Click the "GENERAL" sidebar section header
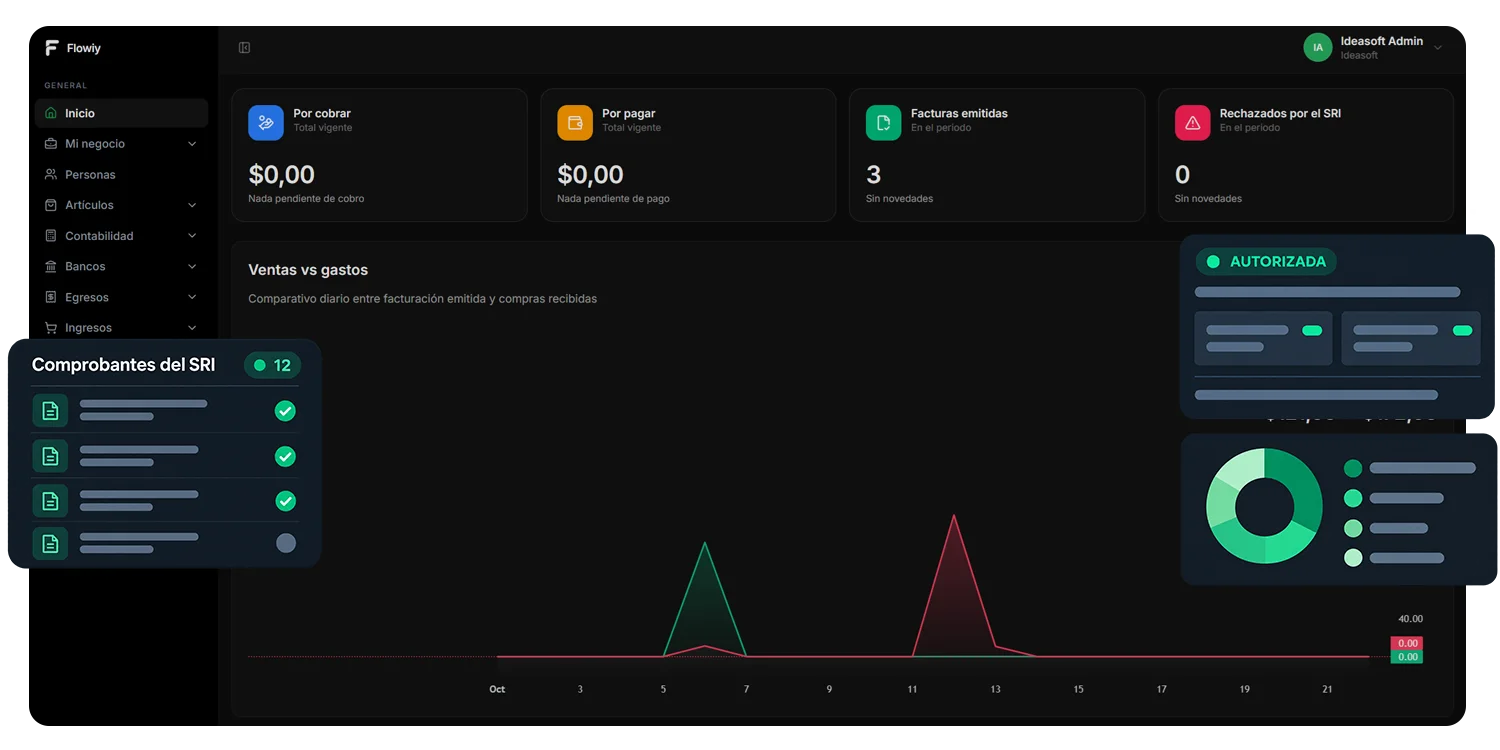Screen dimensions: 1500x750 (66, 86)
